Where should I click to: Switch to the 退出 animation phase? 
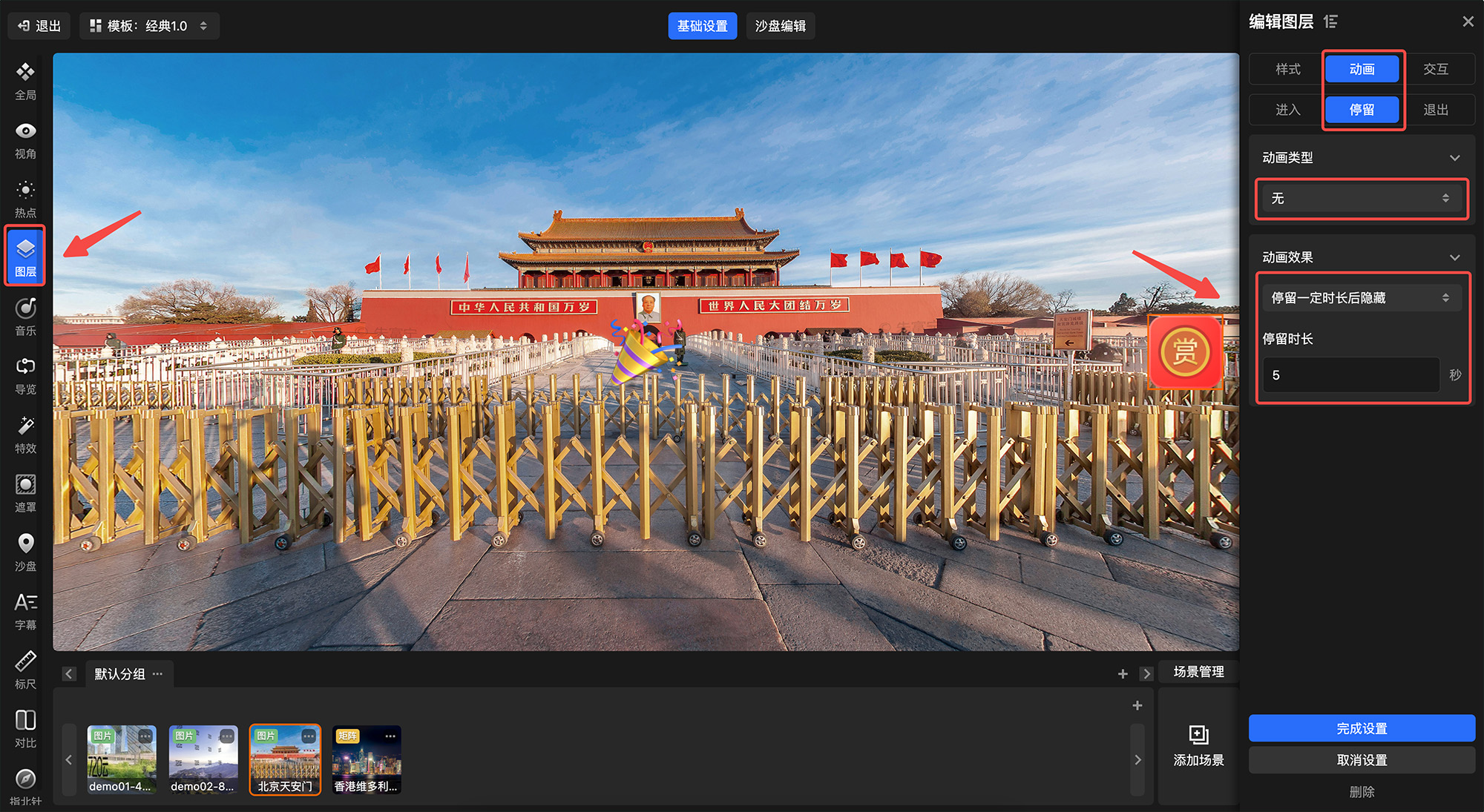1435,110
